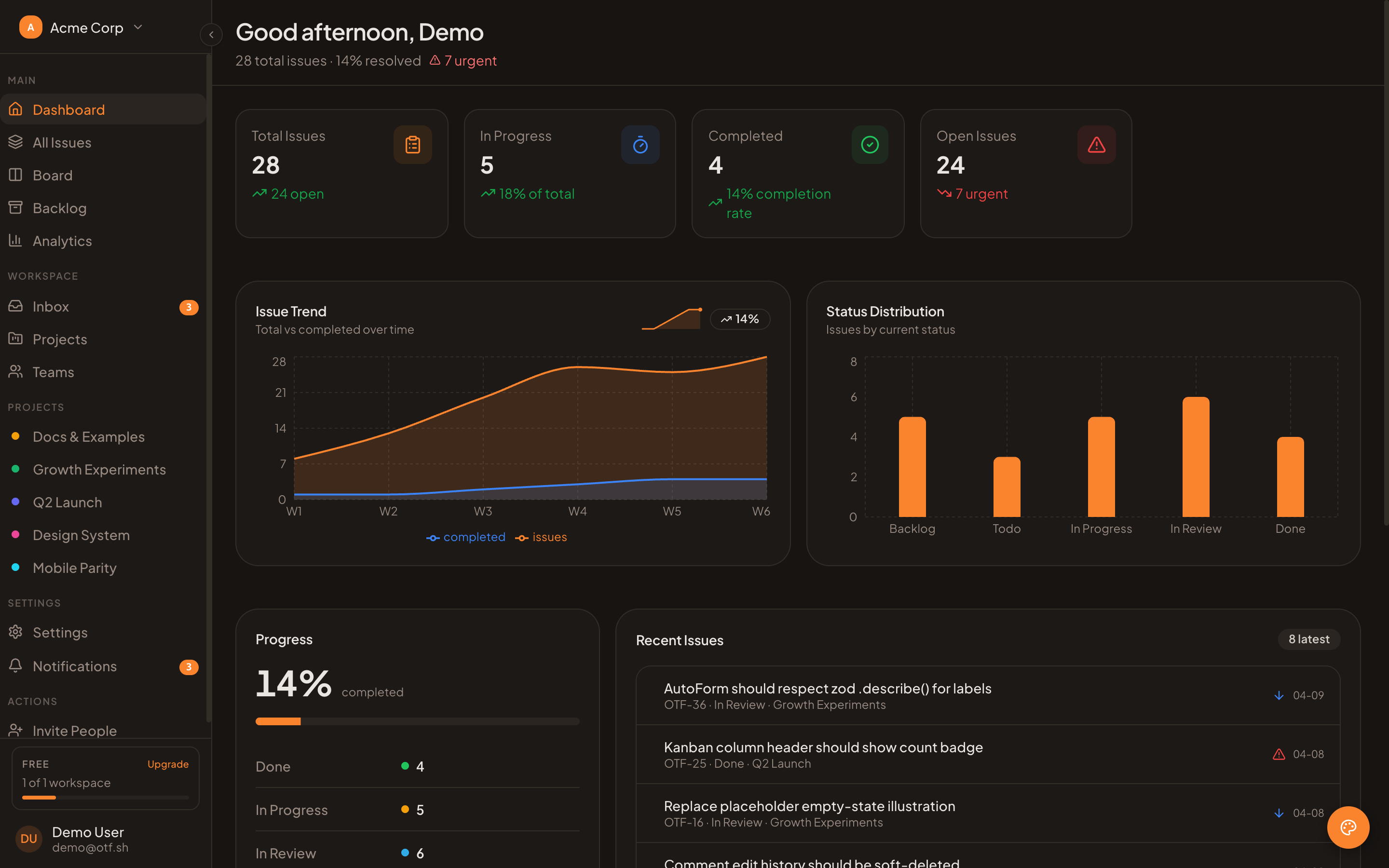Open the Board view

point(103,175)
